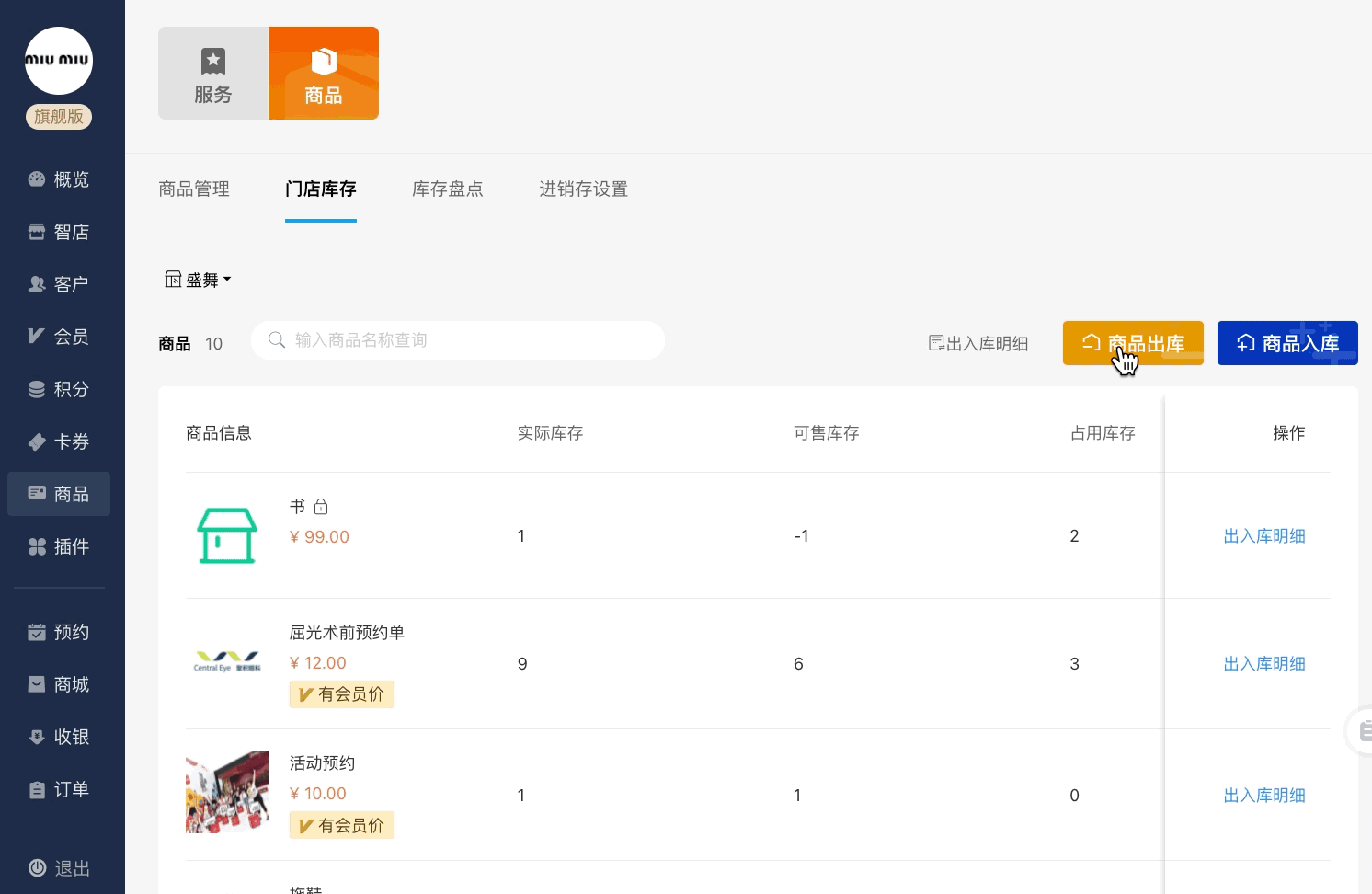This screenshot has width=1372, height=894.
Task: Click 退出 to log out
Action: (59, 868)
